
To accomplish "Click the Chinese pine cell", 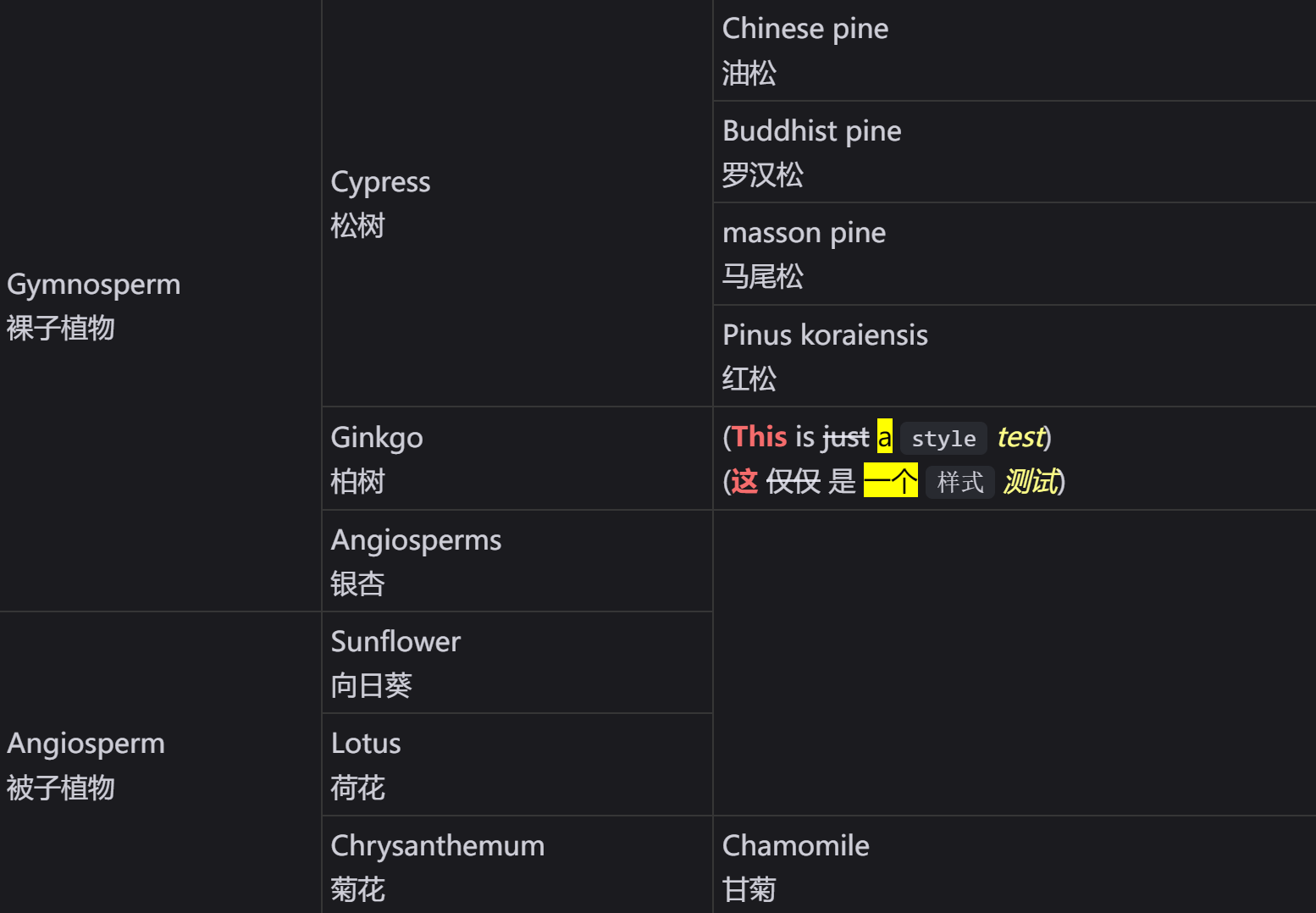I will pyautogui.click(x=805, y=50).
